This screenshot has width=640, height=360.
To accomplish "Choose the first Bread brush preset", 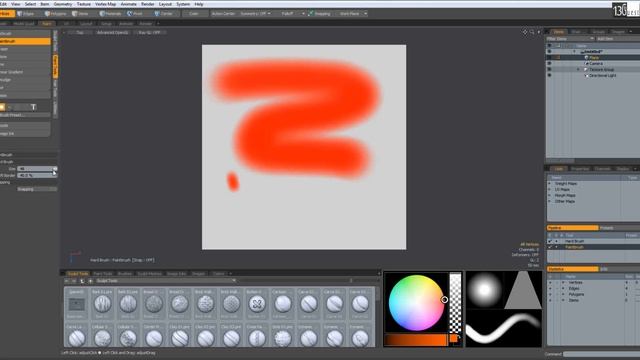I will (x=154, y=304).
